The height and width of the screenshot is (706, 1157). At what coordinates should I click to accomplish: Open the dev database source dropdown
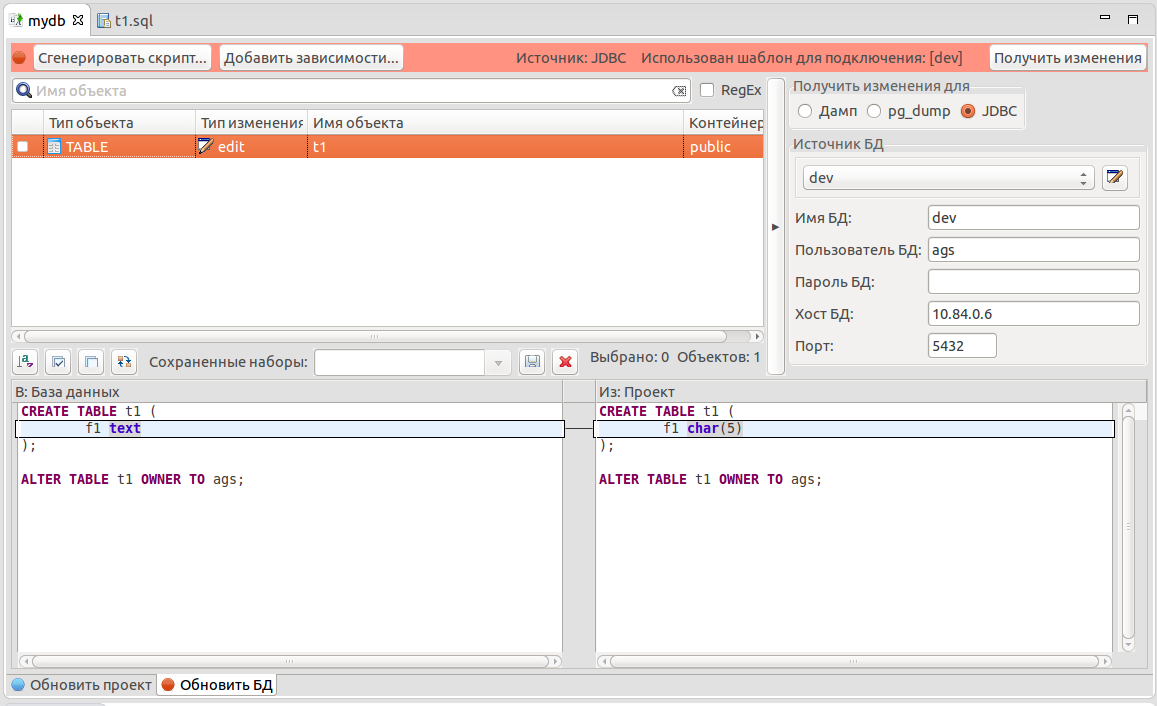pos(947,178)
